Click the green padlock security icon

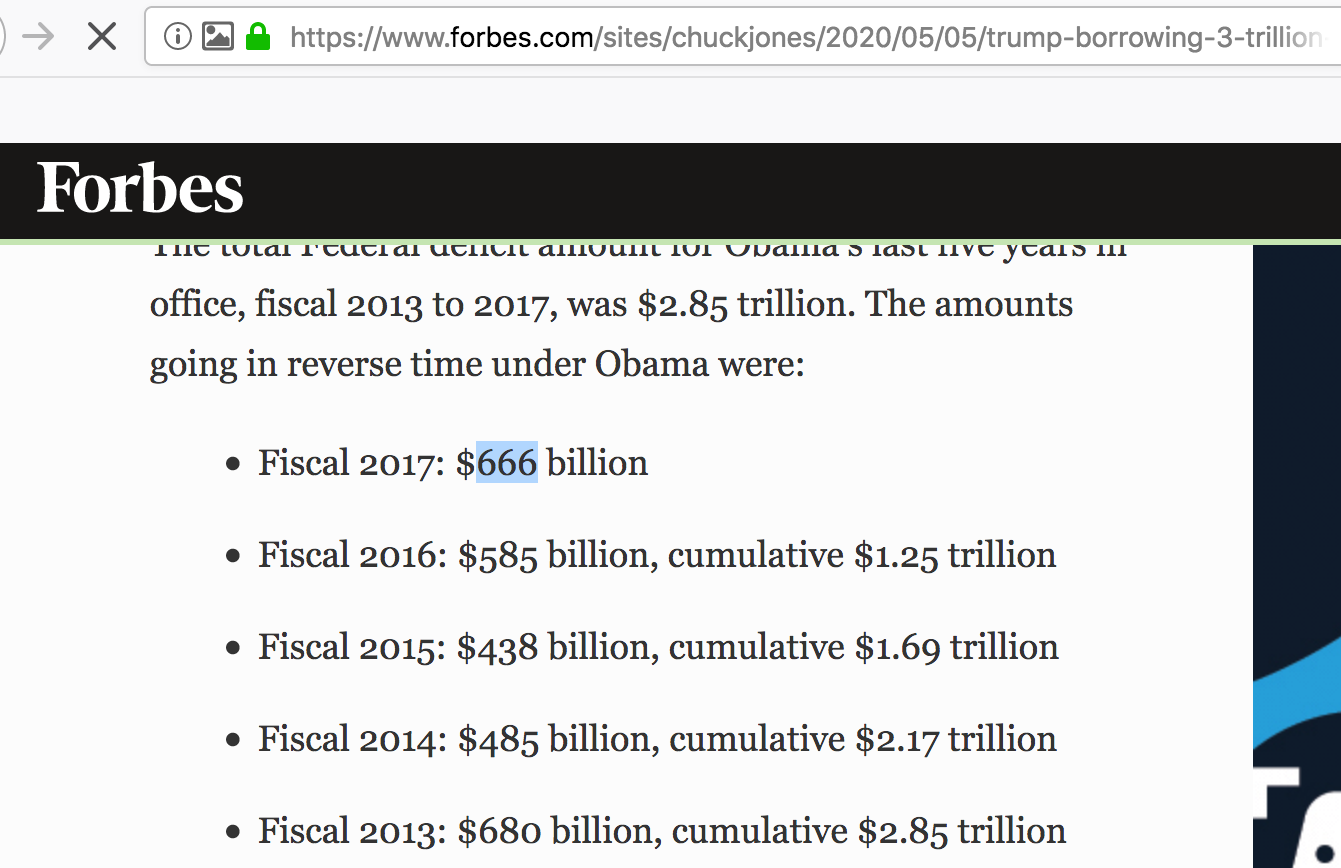[x=258, y=37]
